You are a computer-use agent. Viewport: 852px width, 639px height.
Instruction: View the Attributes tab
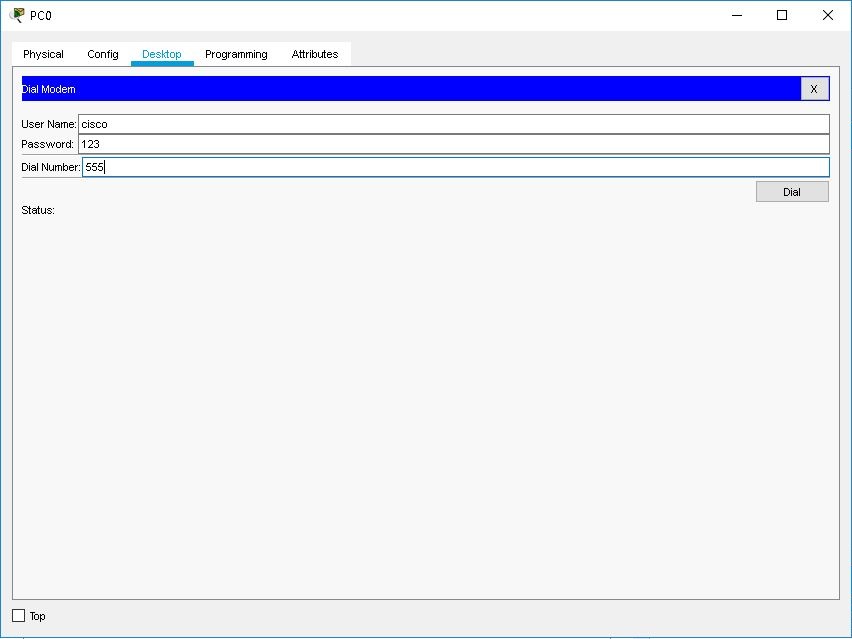point(315,54)
